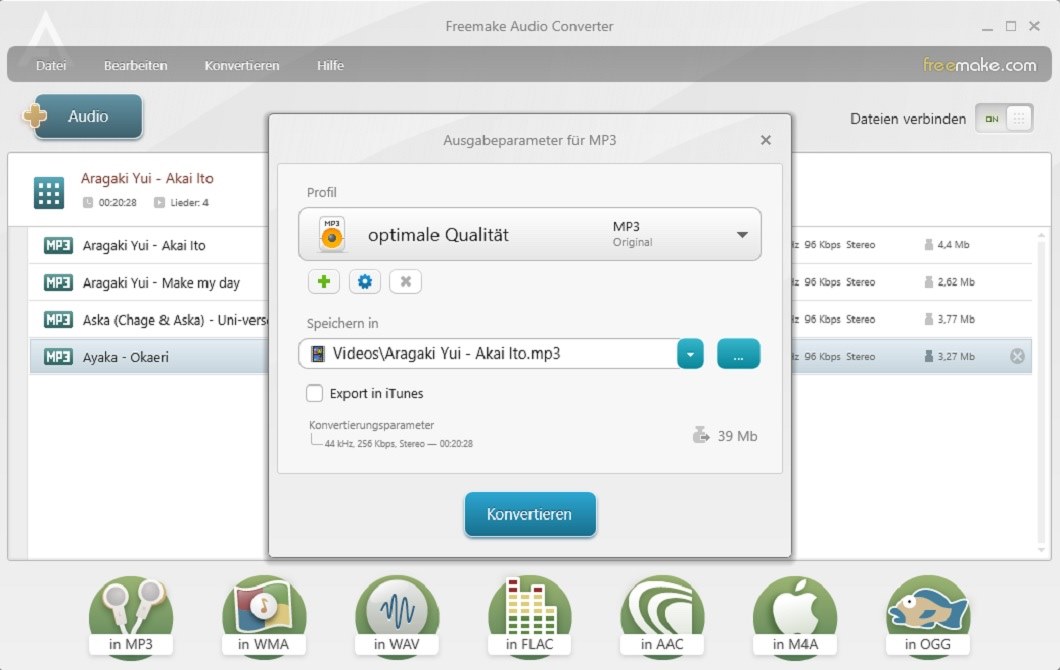This screenshot has height=670, width=1060.
Task: Add a new profile with green plus
Action: click(324, 281)
